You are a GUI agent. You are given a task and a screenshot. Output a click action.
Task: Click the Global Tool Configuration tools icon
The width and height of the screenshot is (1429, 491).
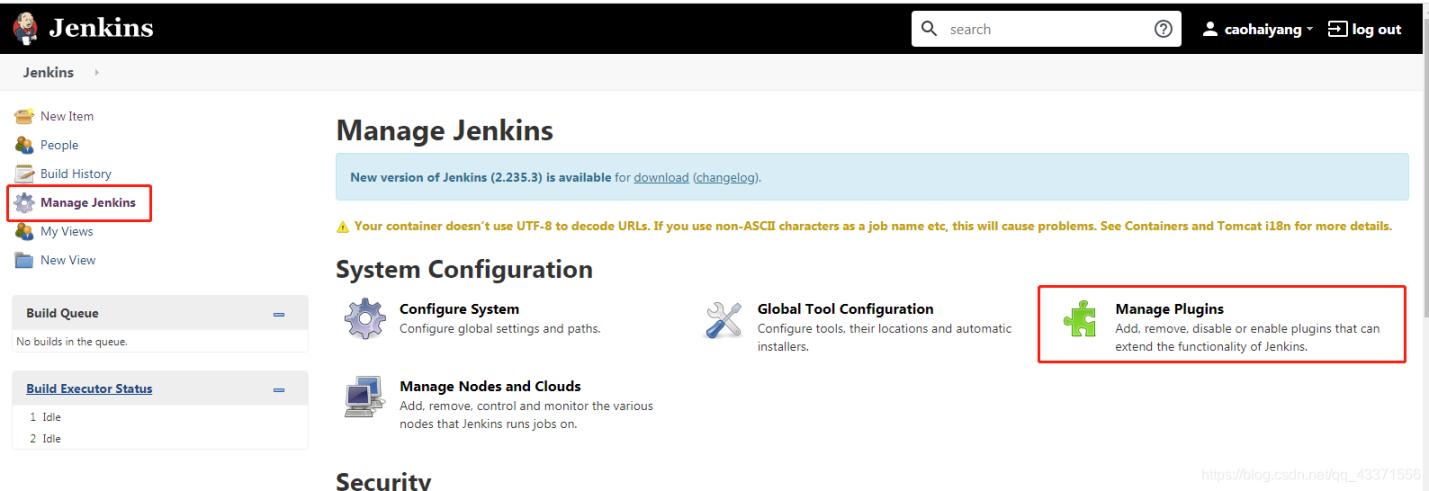click(723, 321)
